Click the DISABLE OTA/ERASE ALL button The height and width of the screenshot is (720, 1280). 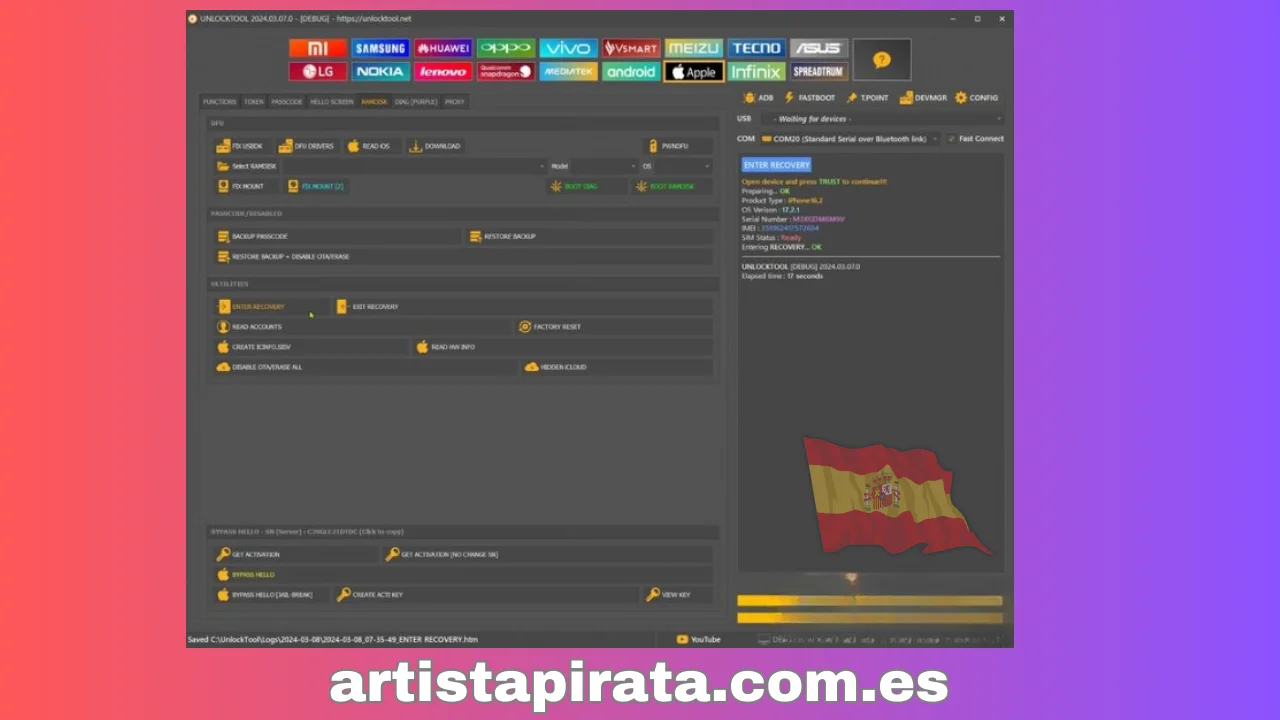[x=365, y=367]
